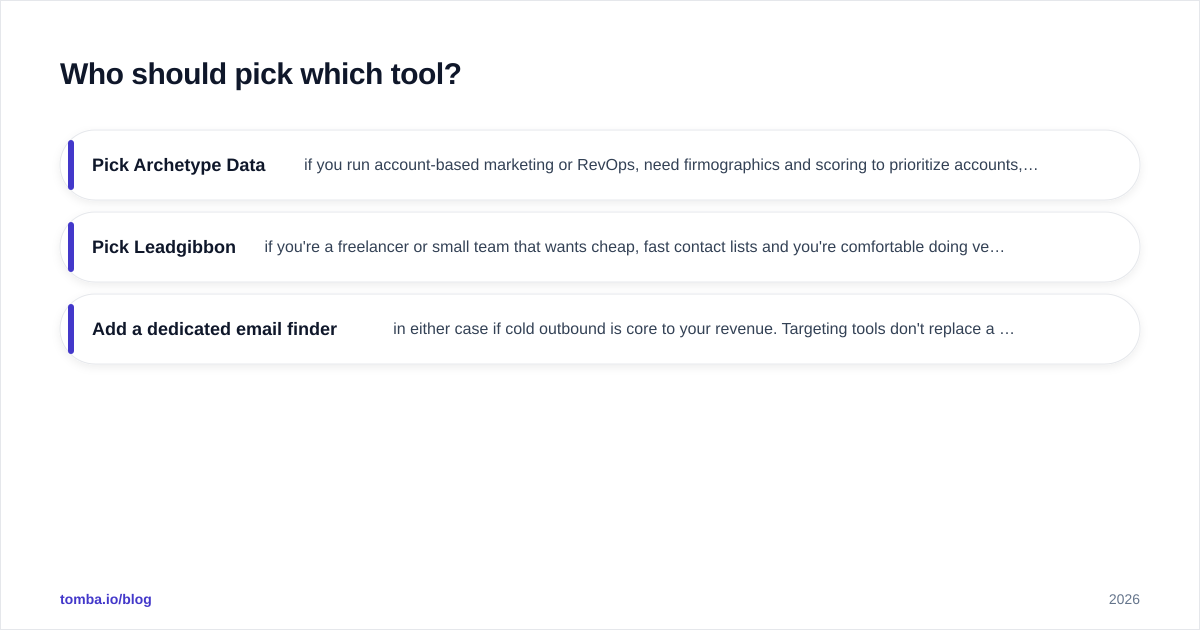The width and height of the screenshot is (1200, 630).
Task: Click the freelancer or small team description
Action: click(x=634, y=247)
